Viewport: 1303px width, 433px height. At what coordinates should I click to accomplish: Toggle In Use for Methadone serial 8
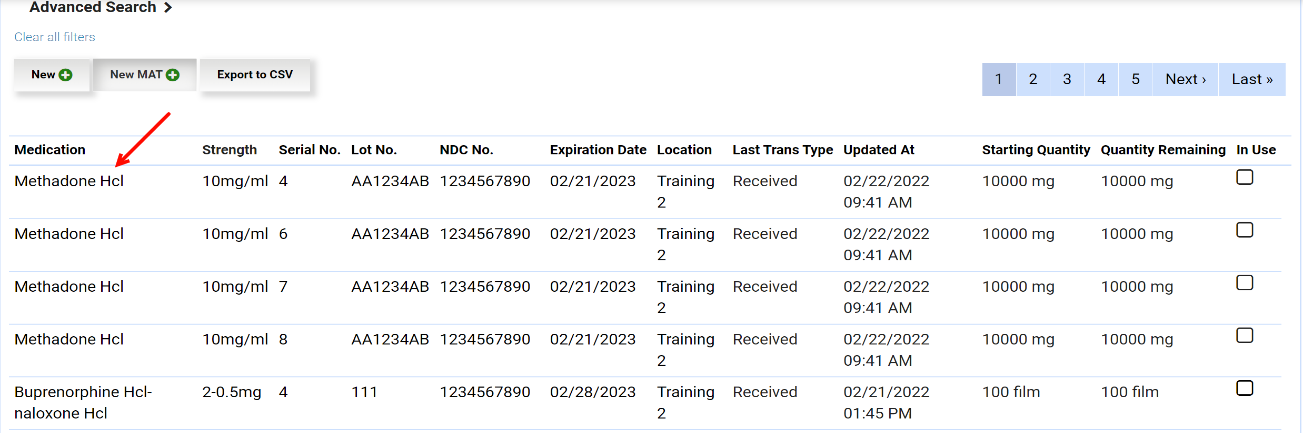tap(1245, 335)
